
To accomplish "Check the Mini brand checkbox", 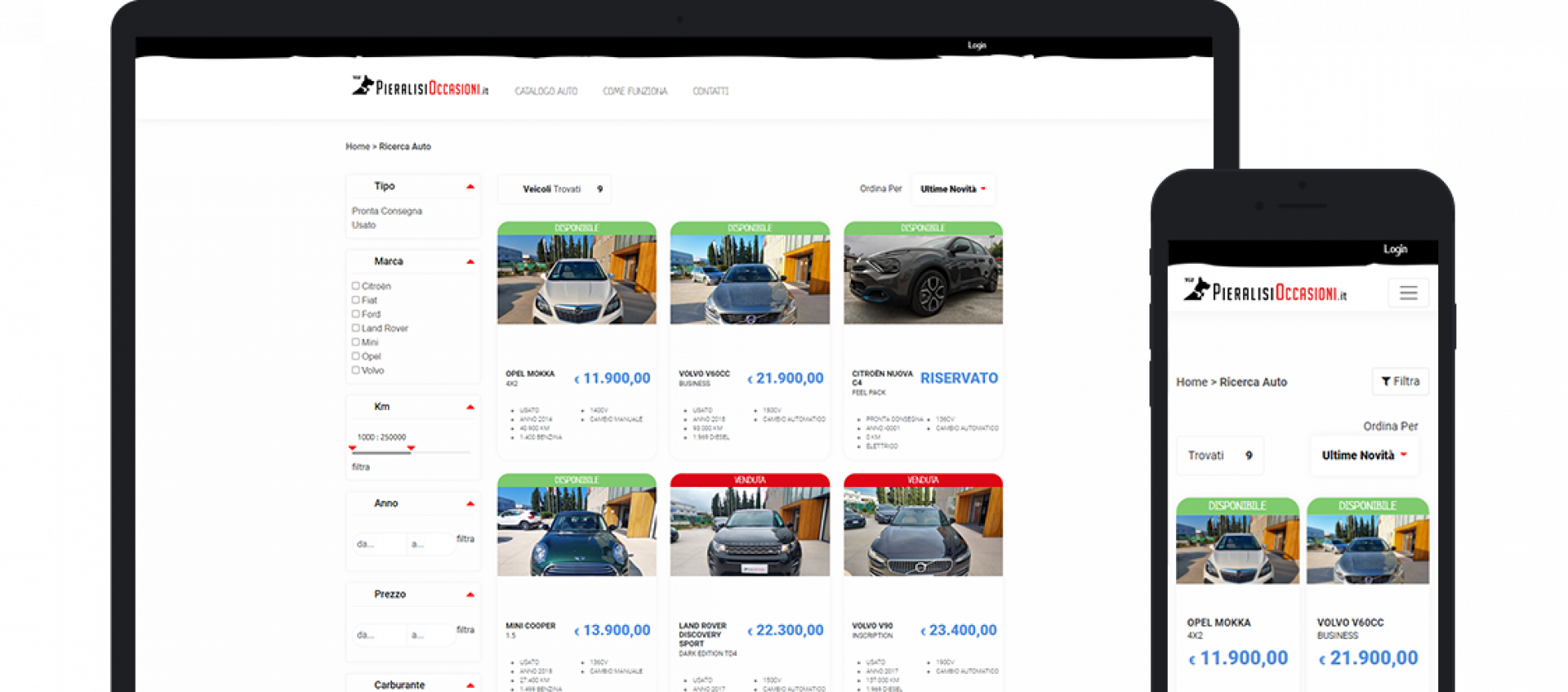I will (x=355, y=342).
